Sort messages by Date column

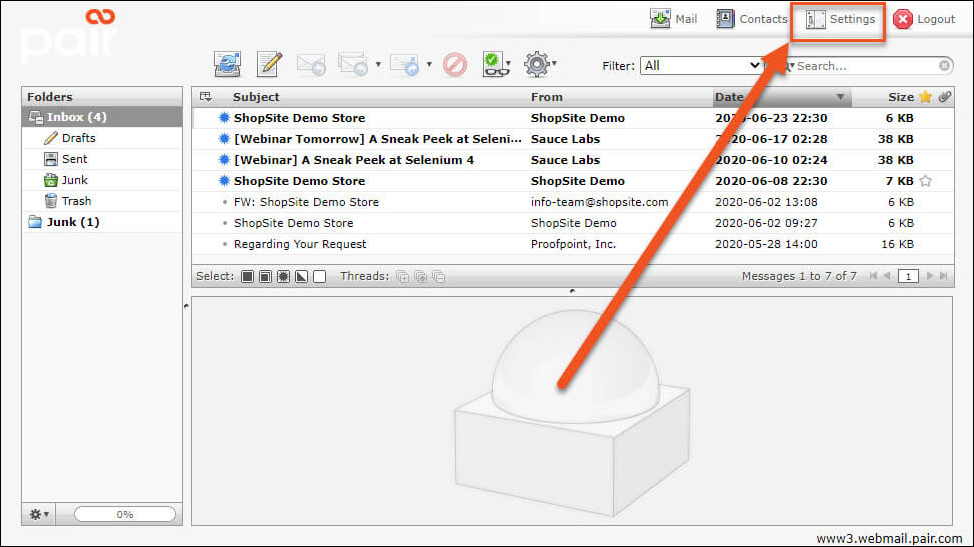point(782,97)
